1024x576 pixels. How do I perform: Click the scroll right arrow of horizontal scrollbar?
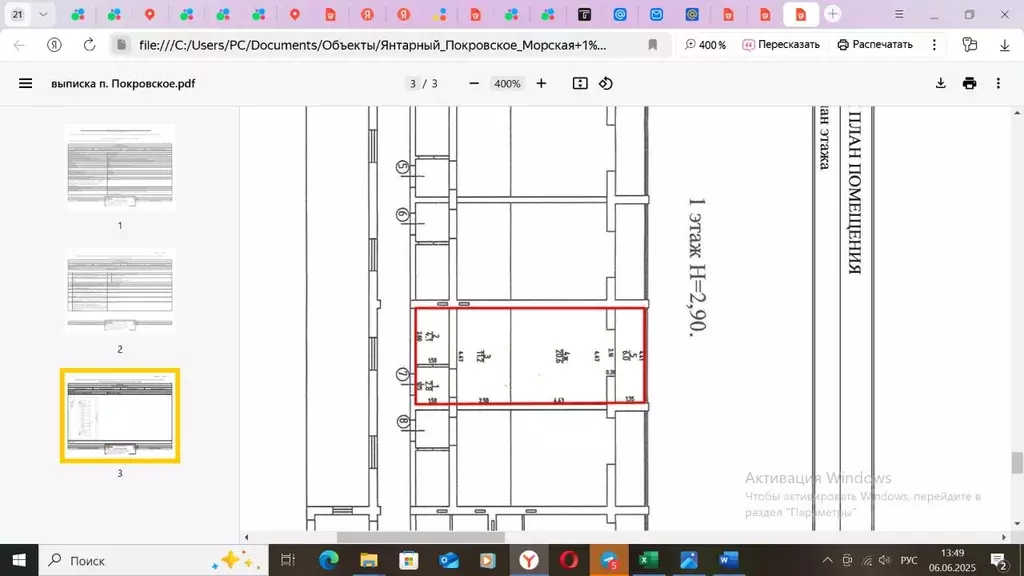(1004, 537)
